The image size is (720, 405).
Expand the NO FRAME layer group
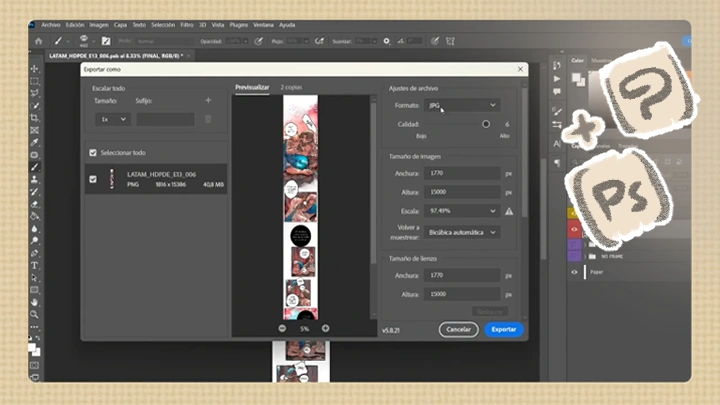pos(585,256)
